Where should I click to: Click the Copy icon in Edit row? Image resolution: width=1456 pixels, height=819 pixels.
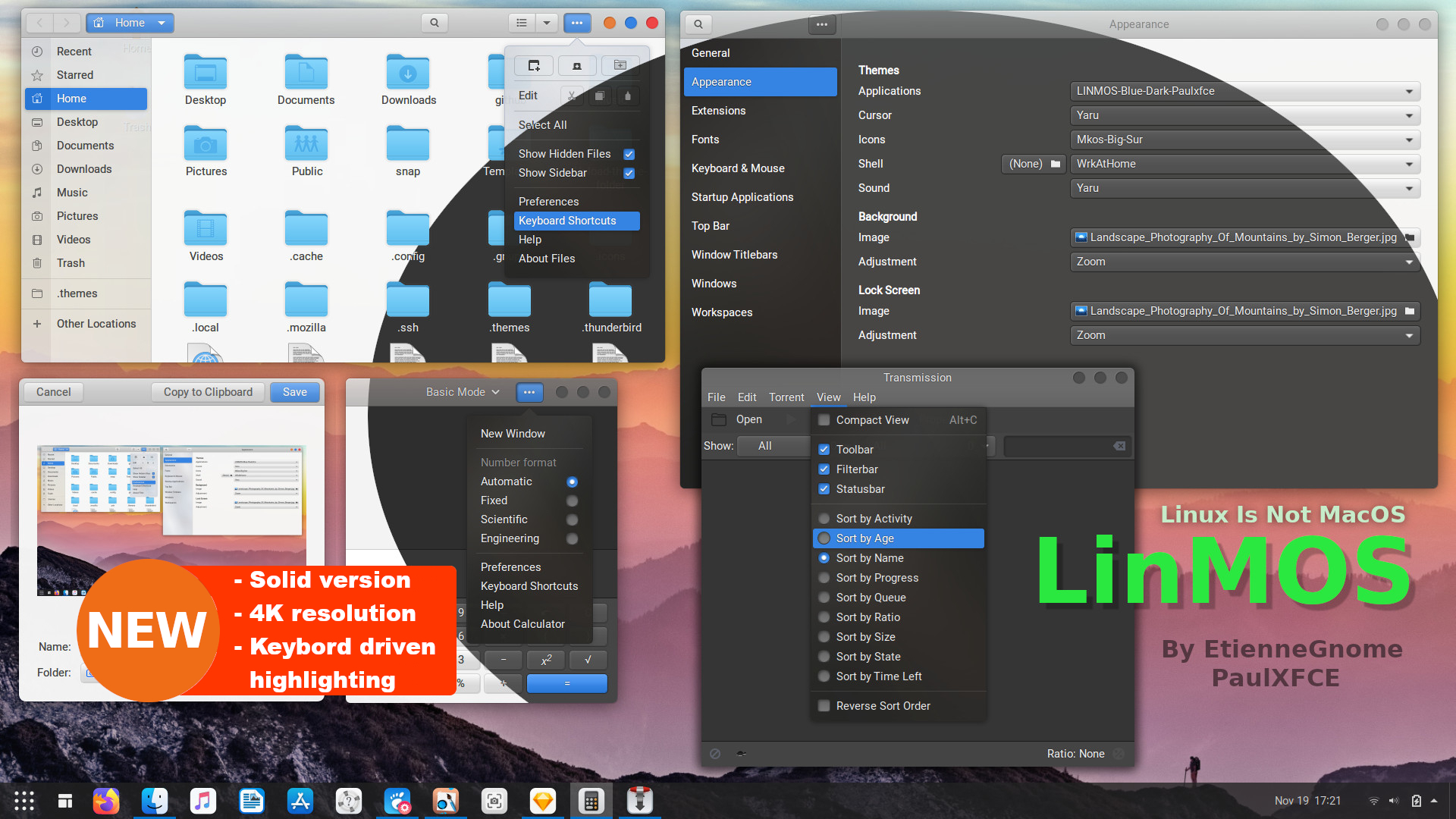[x=599, y=96]
